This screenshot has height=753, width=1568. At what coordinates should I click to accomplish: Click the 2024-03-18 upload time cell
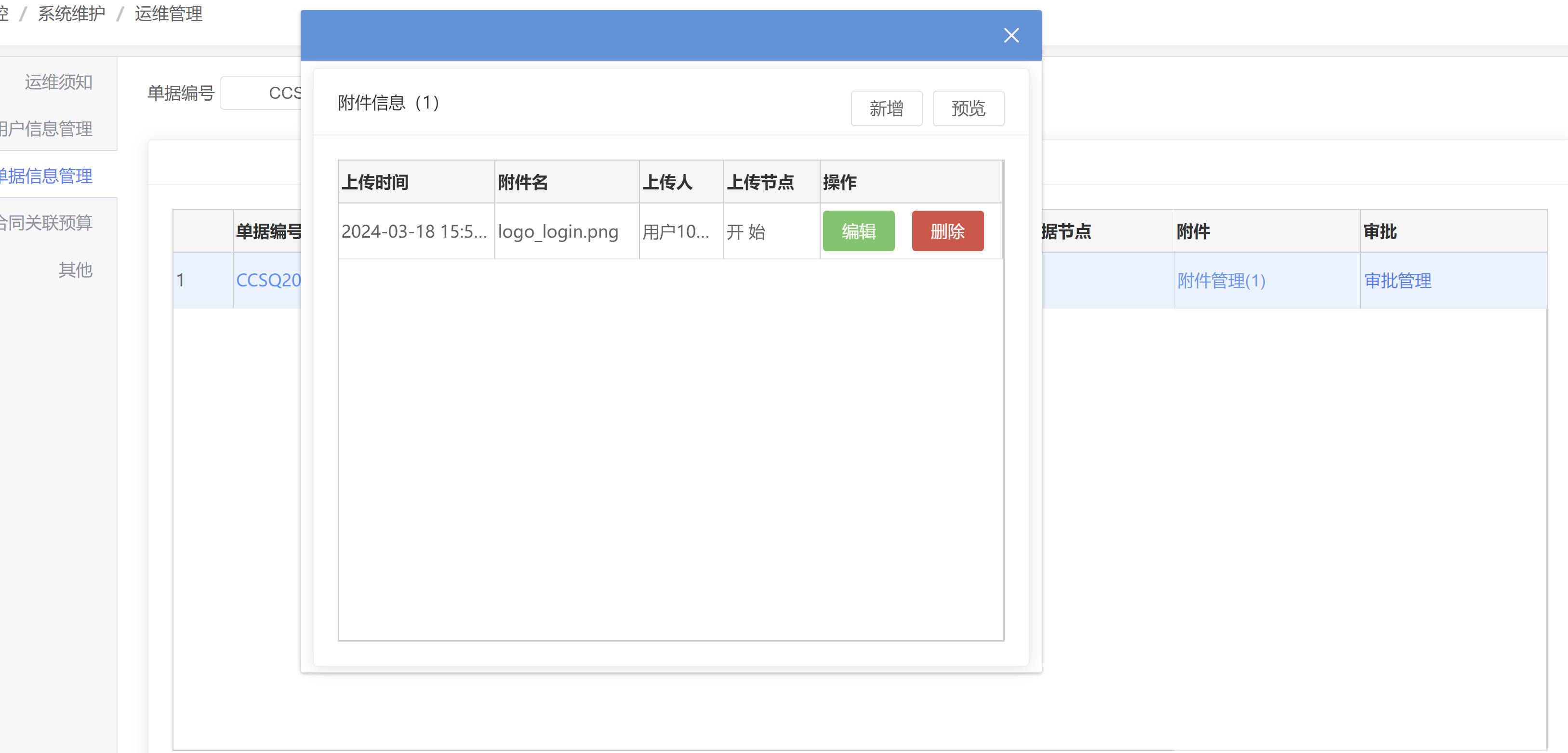416,231
